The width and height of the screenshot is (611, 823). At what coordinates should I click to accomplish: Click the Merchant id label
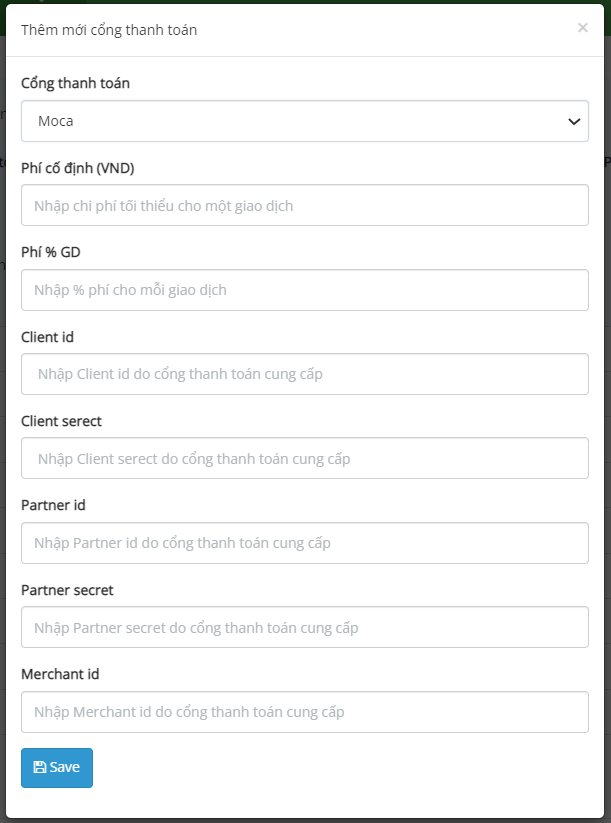coord(60,674)
